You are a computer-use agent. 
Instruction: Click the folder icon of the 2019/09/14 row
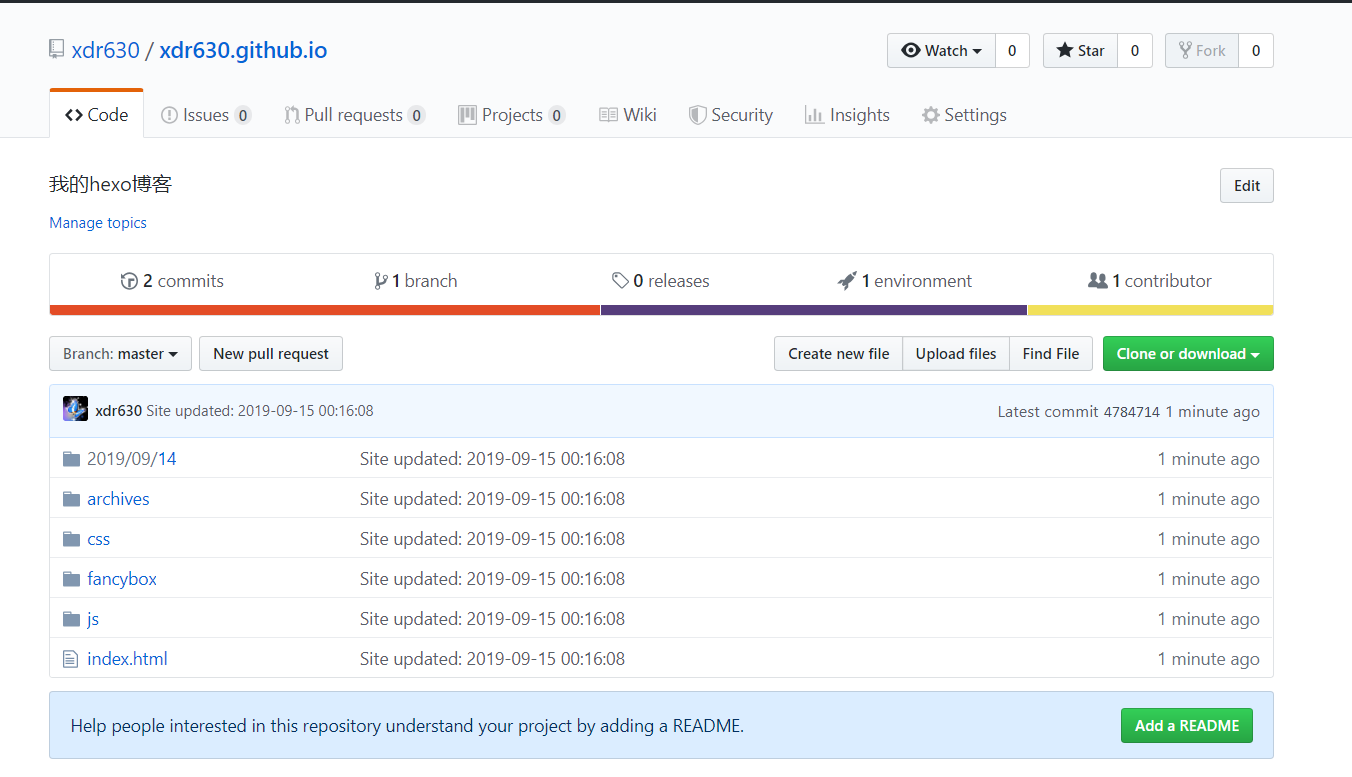(x=71, y=459)
